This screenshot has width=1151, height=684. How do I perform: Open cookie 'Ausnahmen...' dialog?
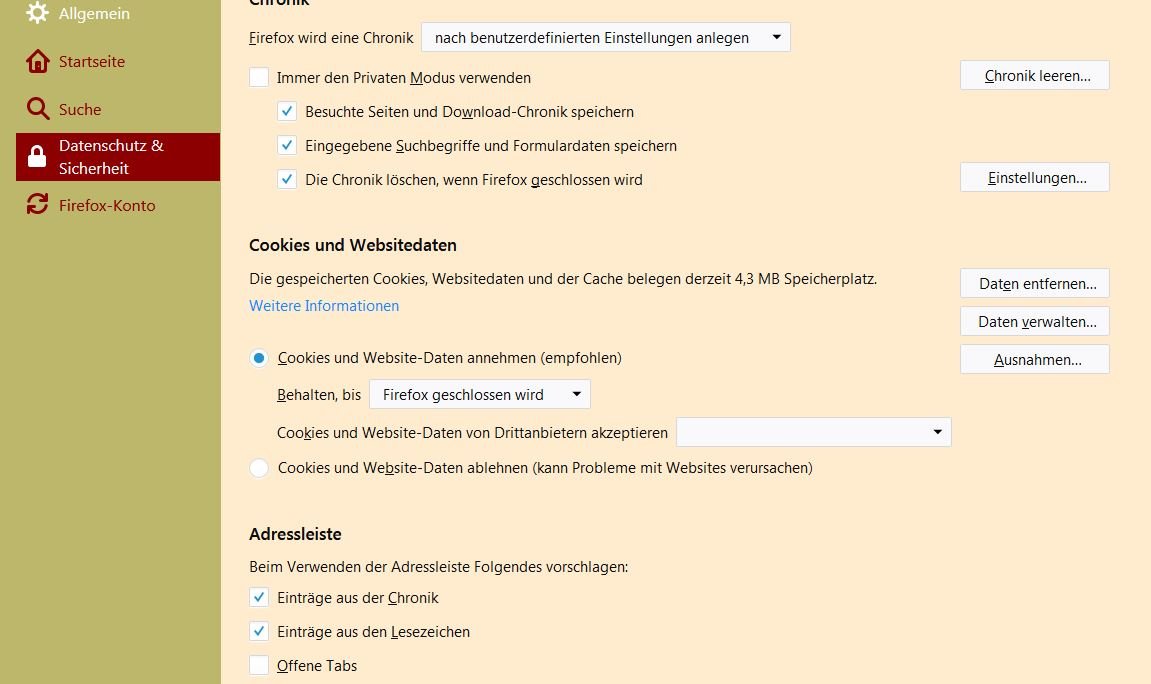point(1034,360)
